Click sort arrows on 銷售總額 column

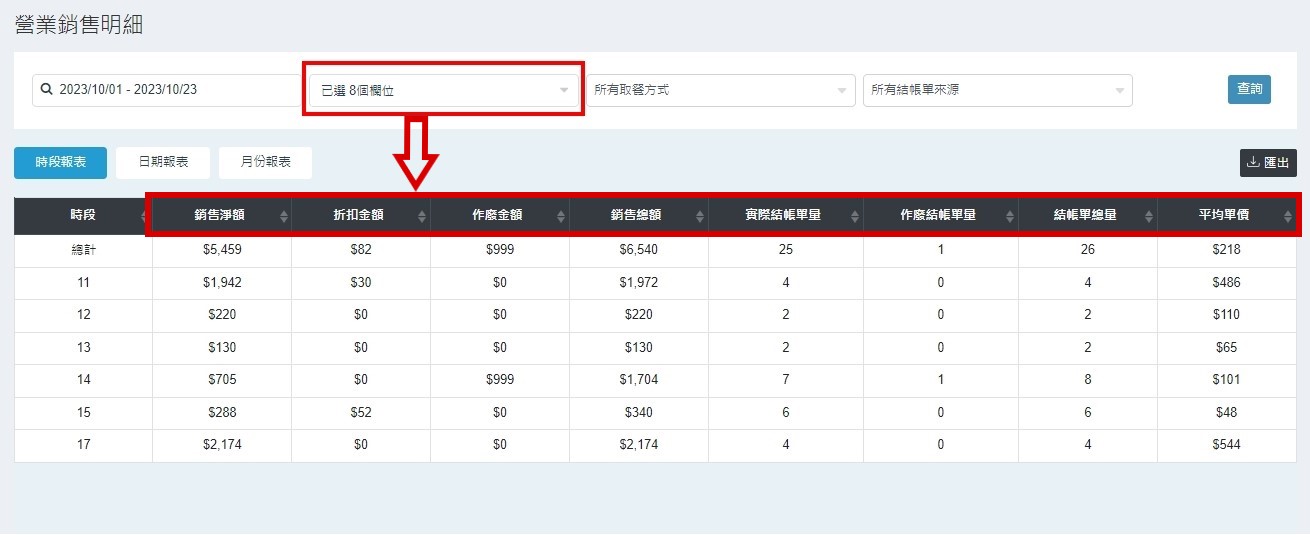[700, 216]
